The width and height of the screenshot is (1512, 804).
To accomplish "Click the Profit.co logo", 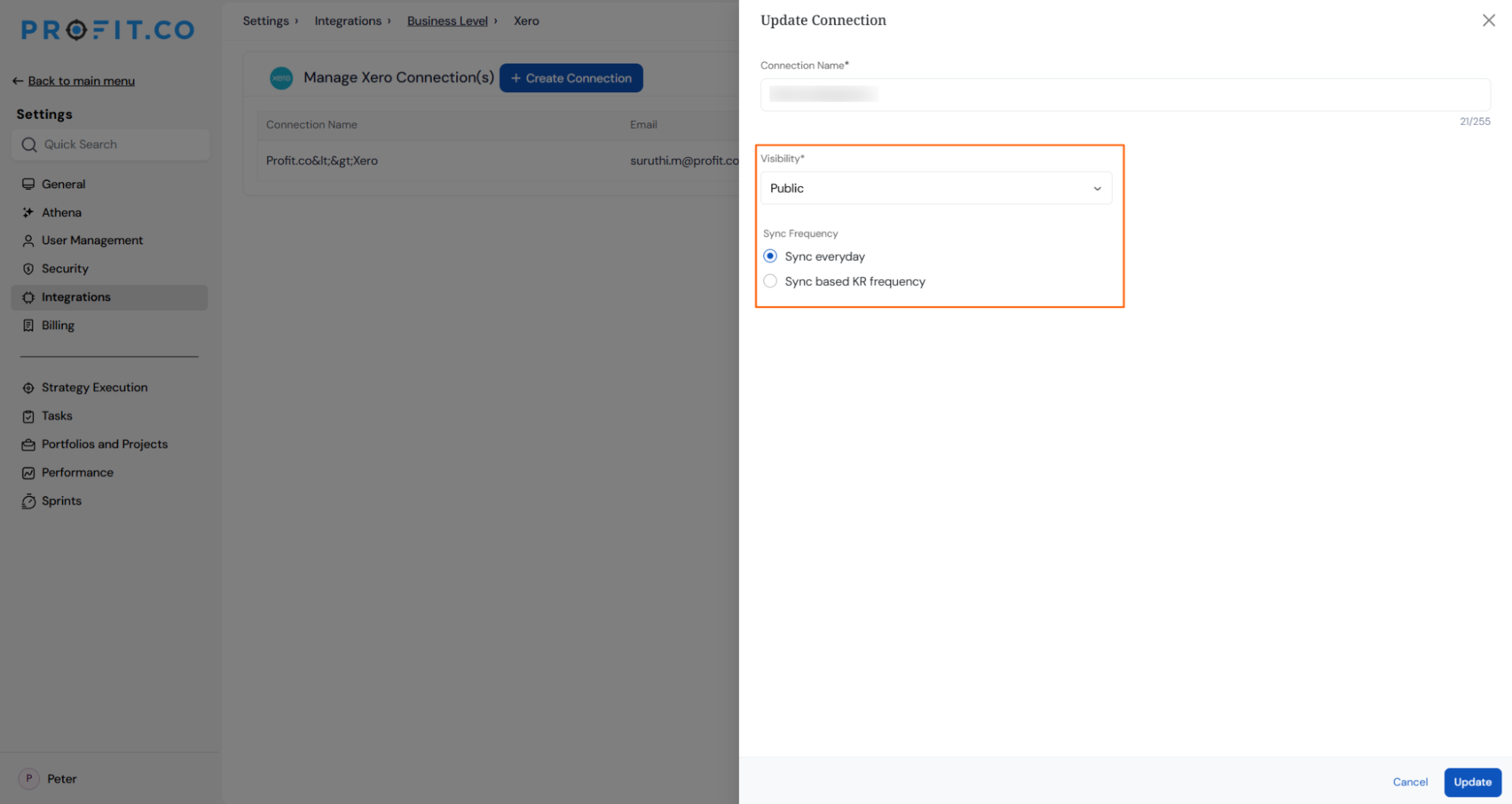I will [107, 29].
